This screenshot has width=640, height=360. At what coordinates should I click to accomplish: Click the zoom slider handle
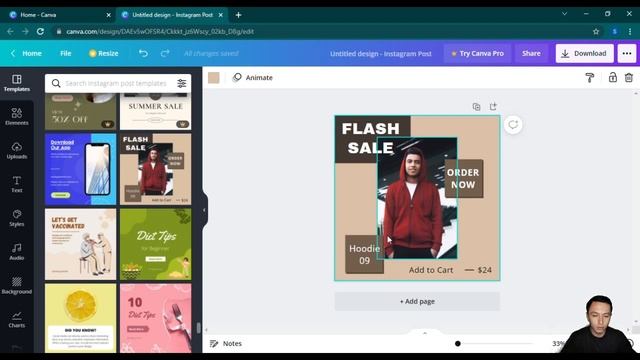tap(458, 344)
